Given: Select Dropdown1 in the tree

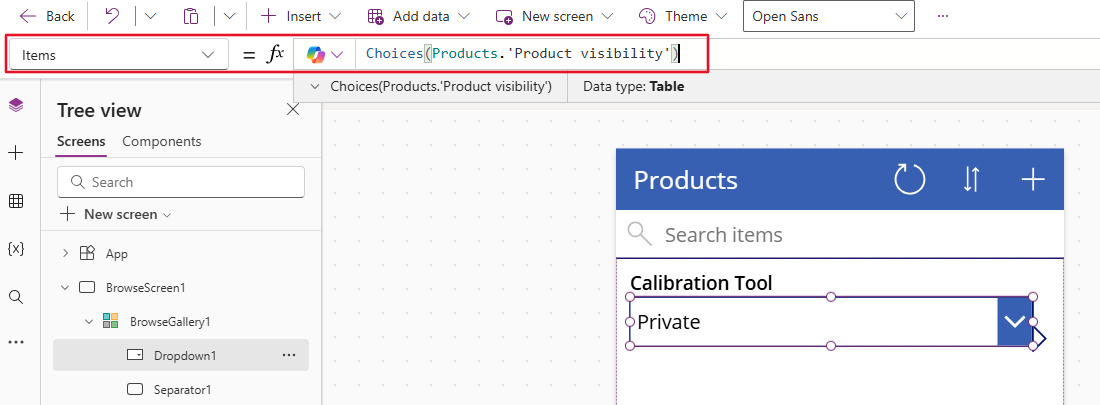Looking at the screenshot, I should click(185, 355).
